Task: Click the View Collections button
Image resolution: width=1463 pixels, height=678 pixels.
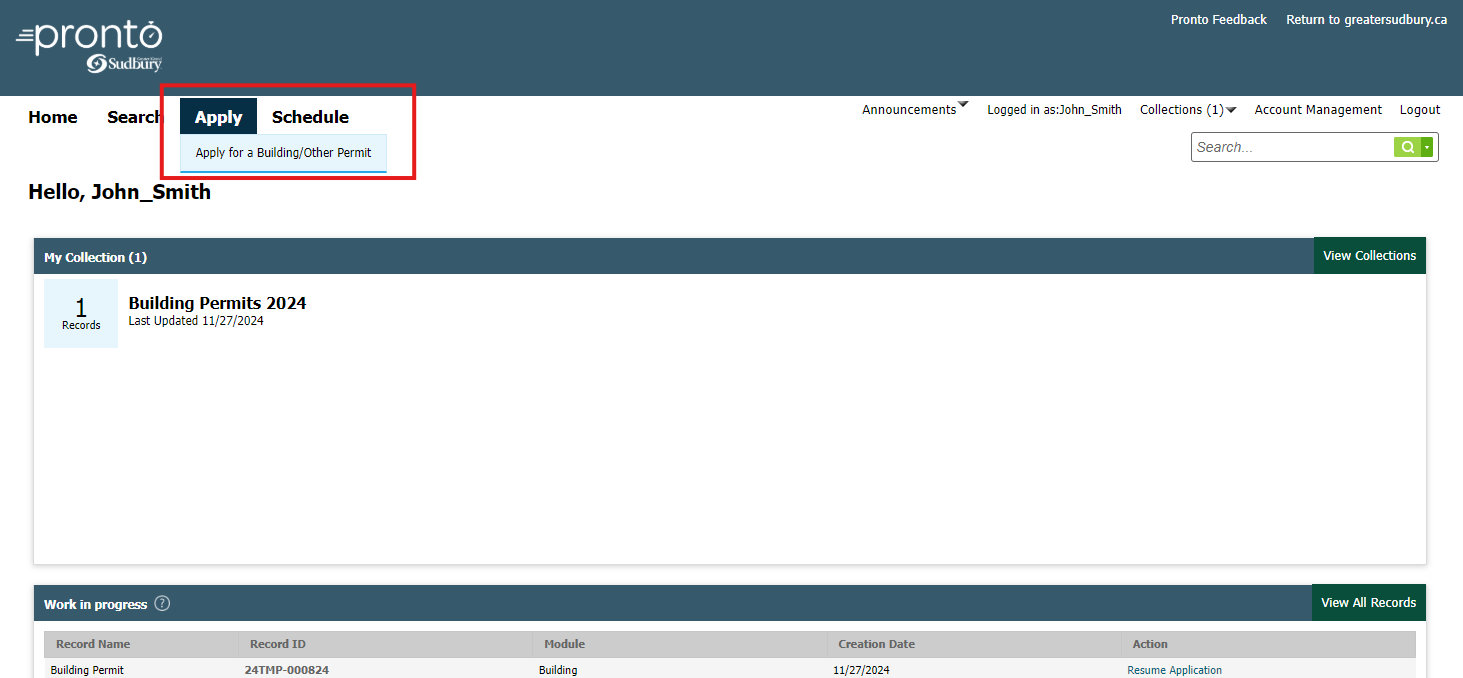Action: (1369, 255)
